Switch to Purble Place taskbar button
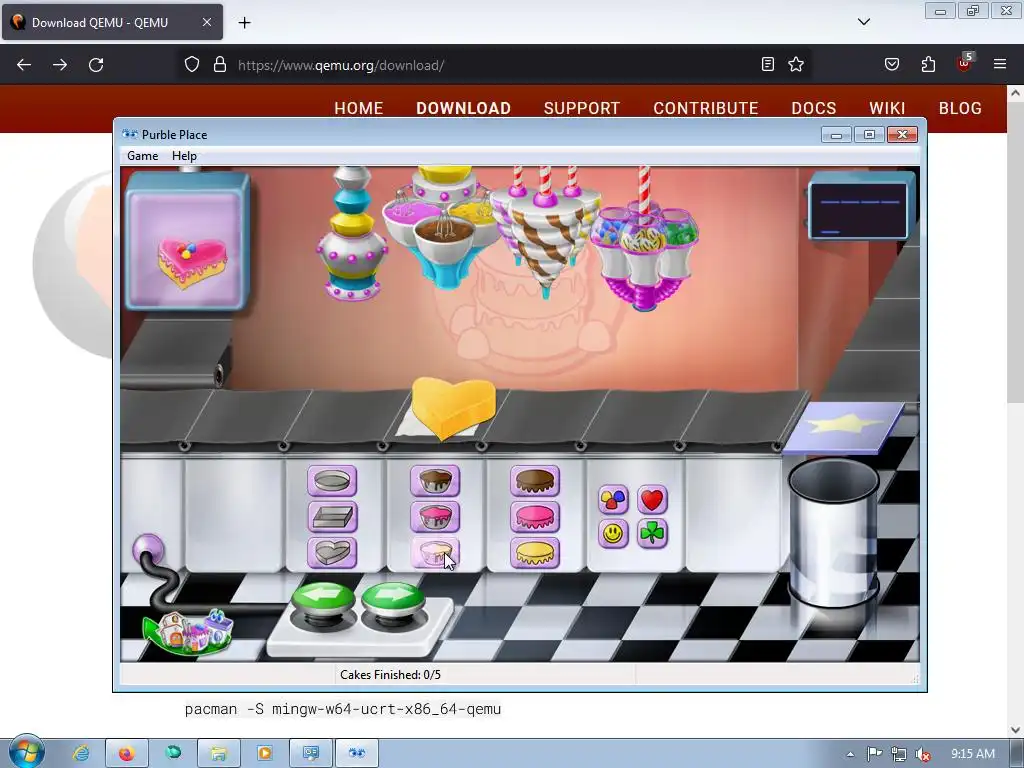Image resolution: width=1024 pixels, height=768 pixels. (357, 753)
